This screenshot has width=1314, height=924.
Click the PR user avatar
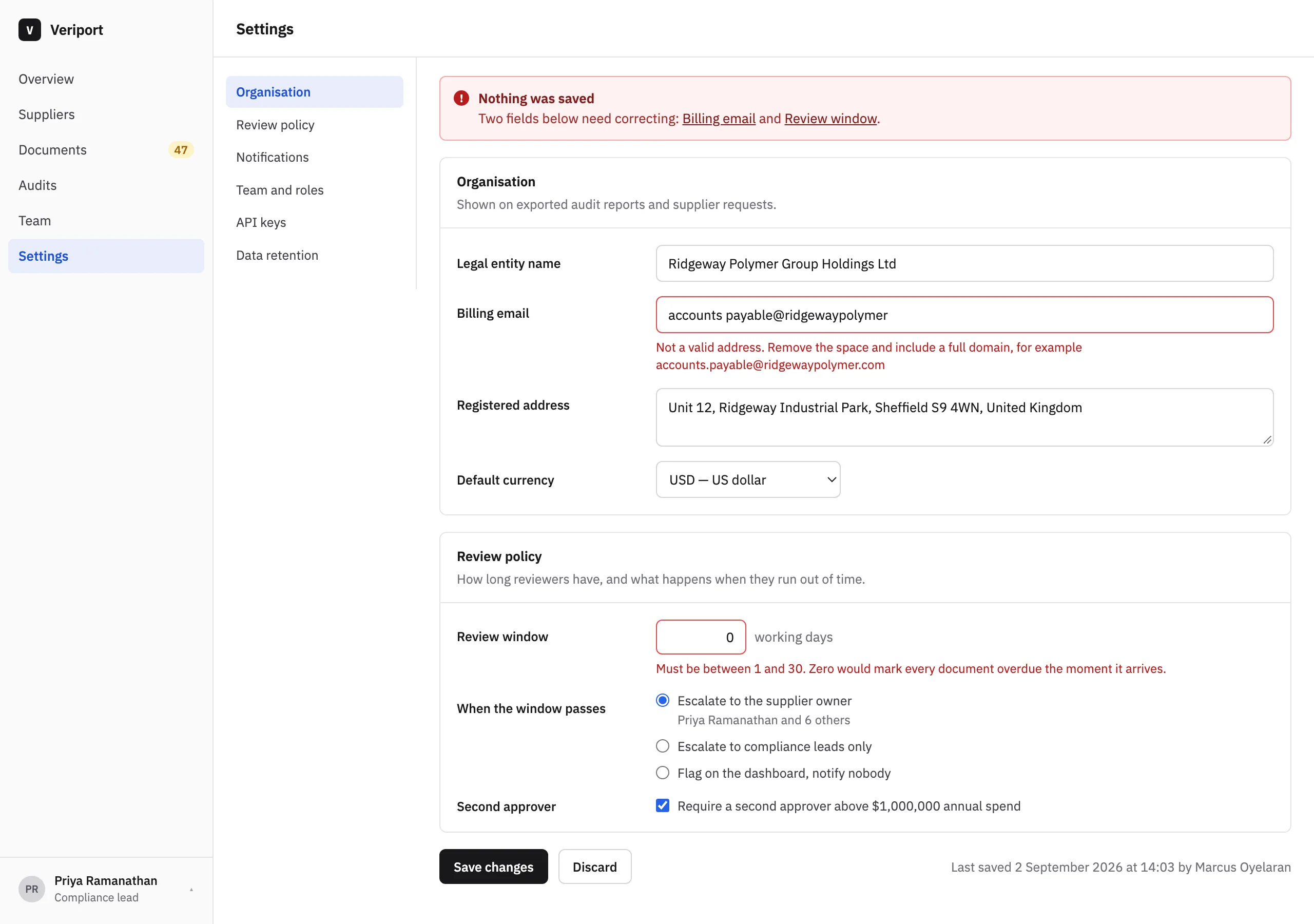click(32, 889)
